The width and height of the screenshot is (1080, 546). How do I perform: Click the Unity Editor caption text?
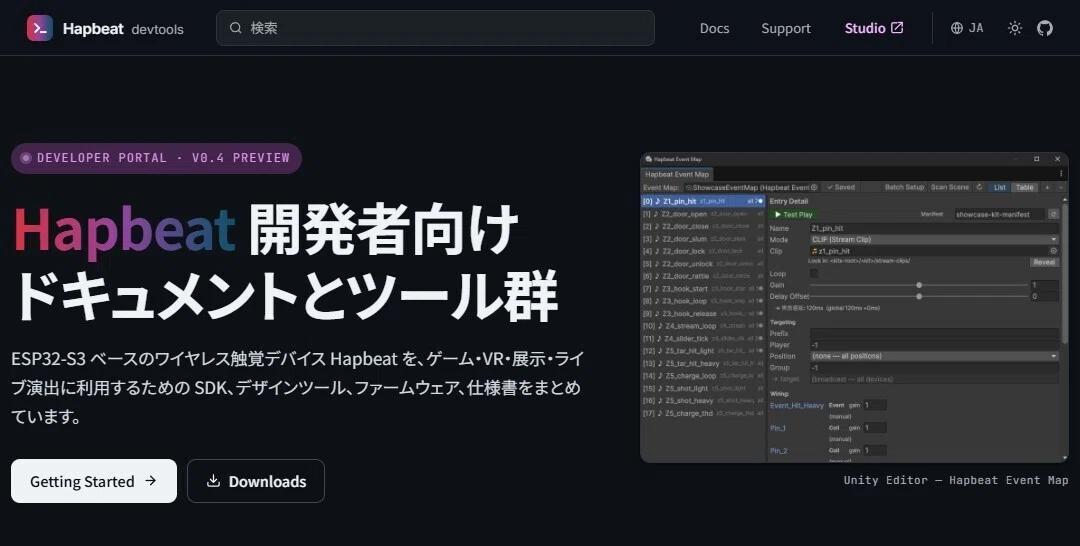coord(955,480)
